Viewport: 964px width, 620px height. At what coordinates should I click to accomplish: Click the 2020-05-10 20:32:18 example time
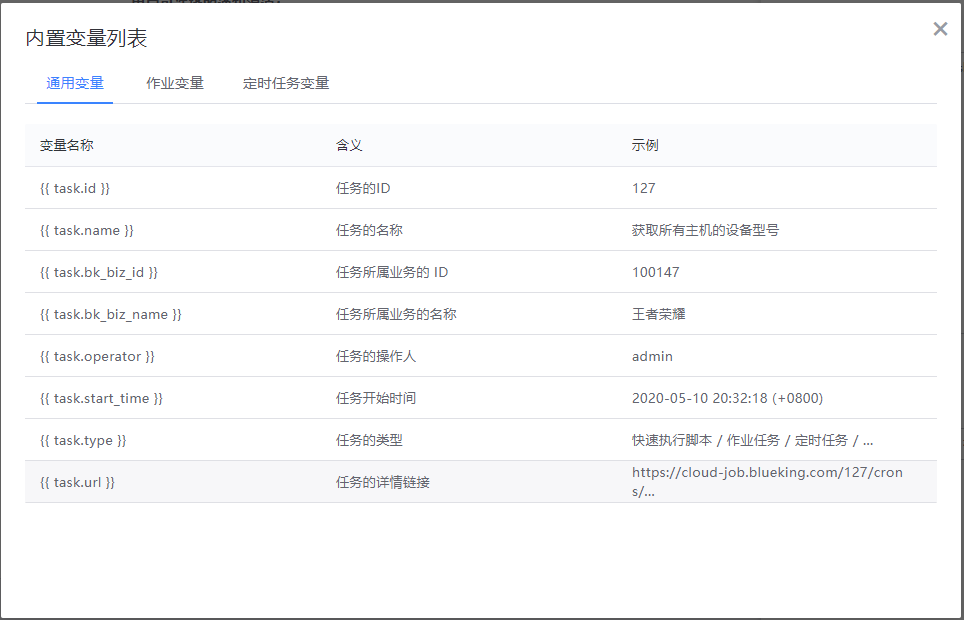[x=727, y=398]
